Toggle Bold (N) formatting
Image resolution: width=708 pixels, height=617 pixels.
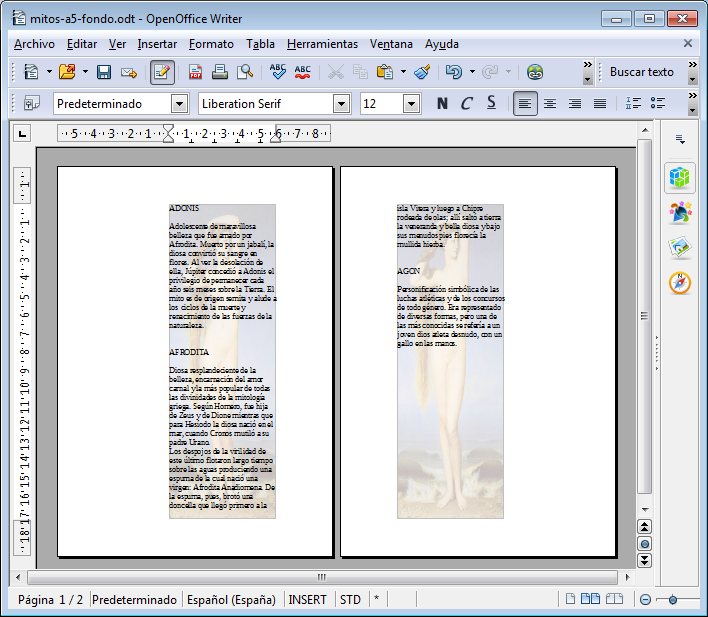[442, 103]
